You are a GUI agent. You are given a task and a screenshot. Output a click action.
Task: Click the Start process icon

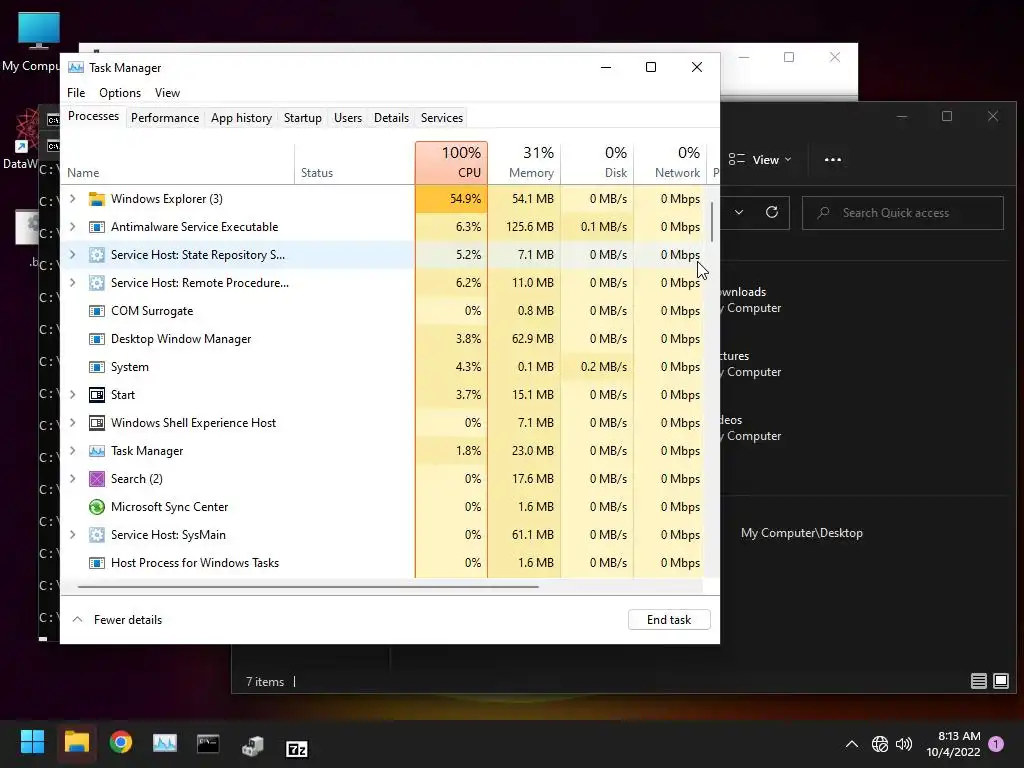click(97, 395)
